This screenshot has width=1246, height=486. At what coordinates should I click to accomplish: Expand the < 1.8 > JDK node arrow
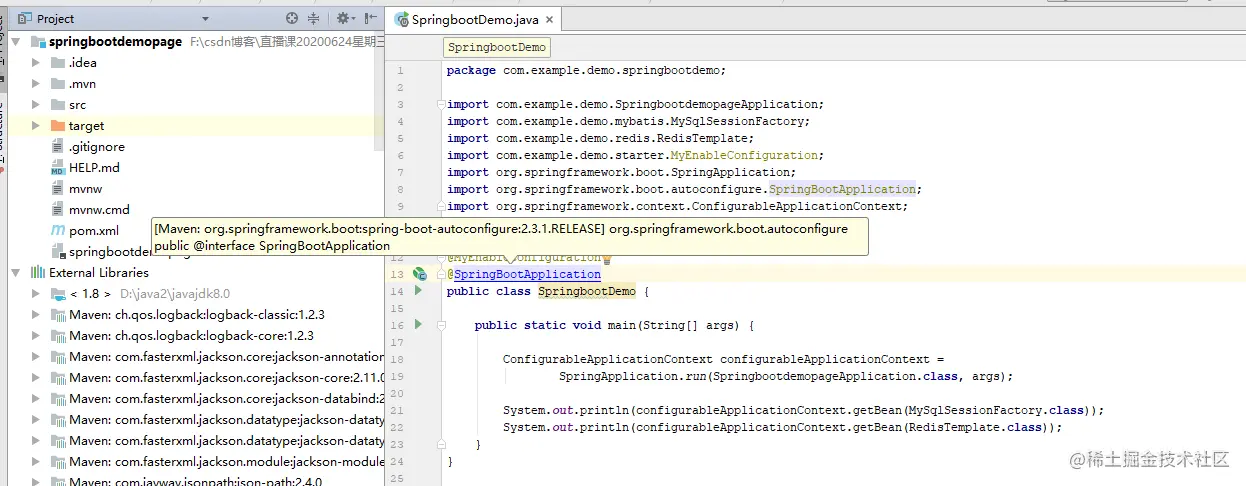36,293
